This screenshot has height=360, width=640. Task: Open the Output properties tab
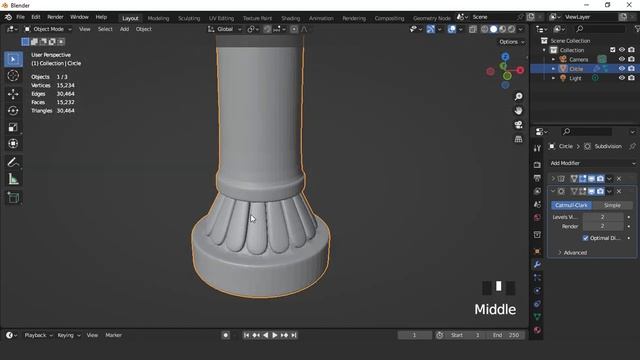click(537, 178)
